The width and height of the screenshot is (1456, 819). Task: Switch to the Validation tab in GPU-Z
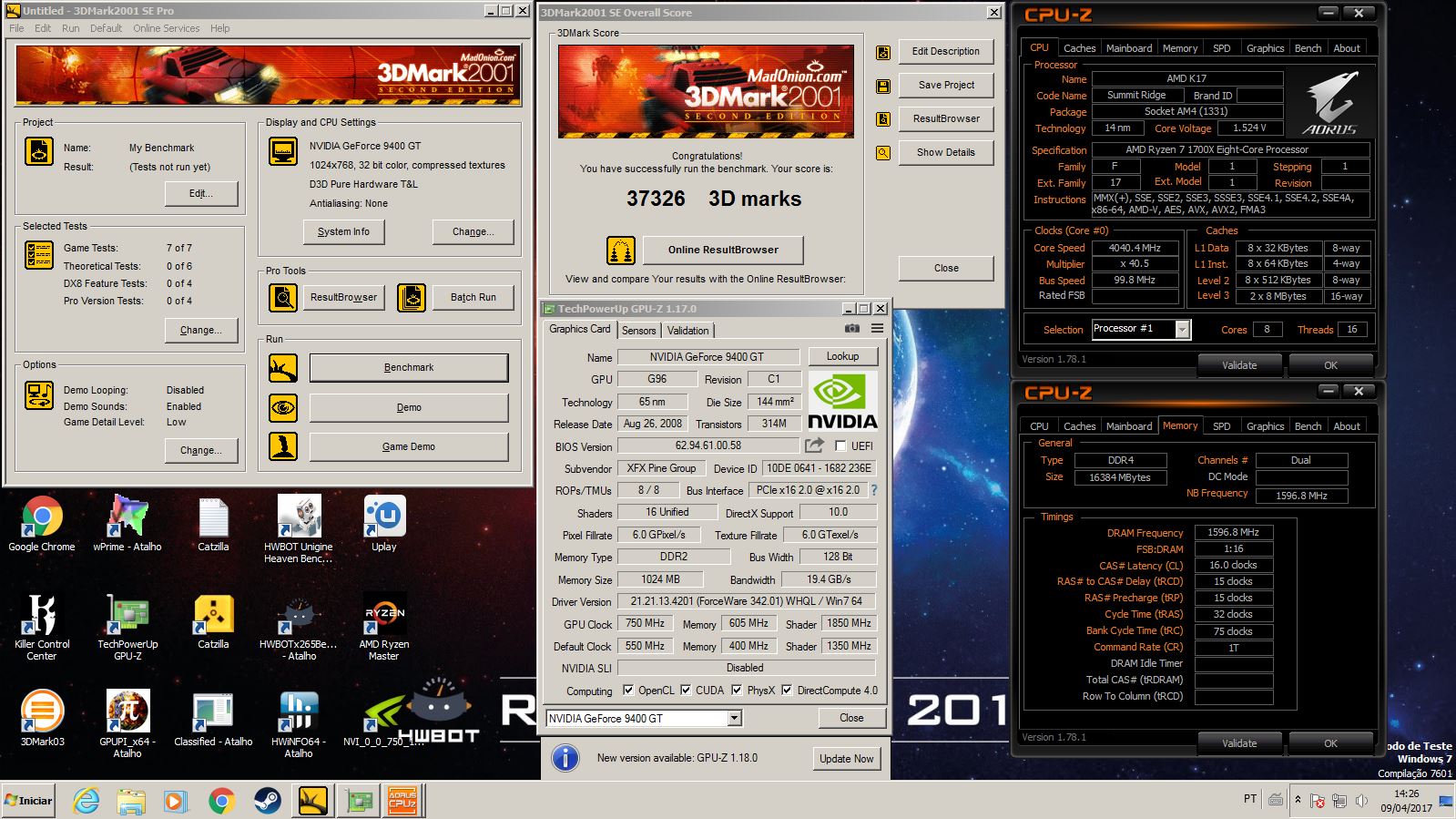point(687,331)
